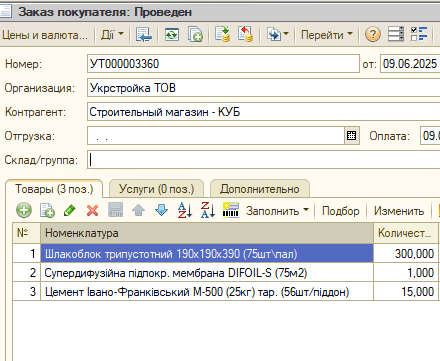Click the Изменить button

[399, 211]
